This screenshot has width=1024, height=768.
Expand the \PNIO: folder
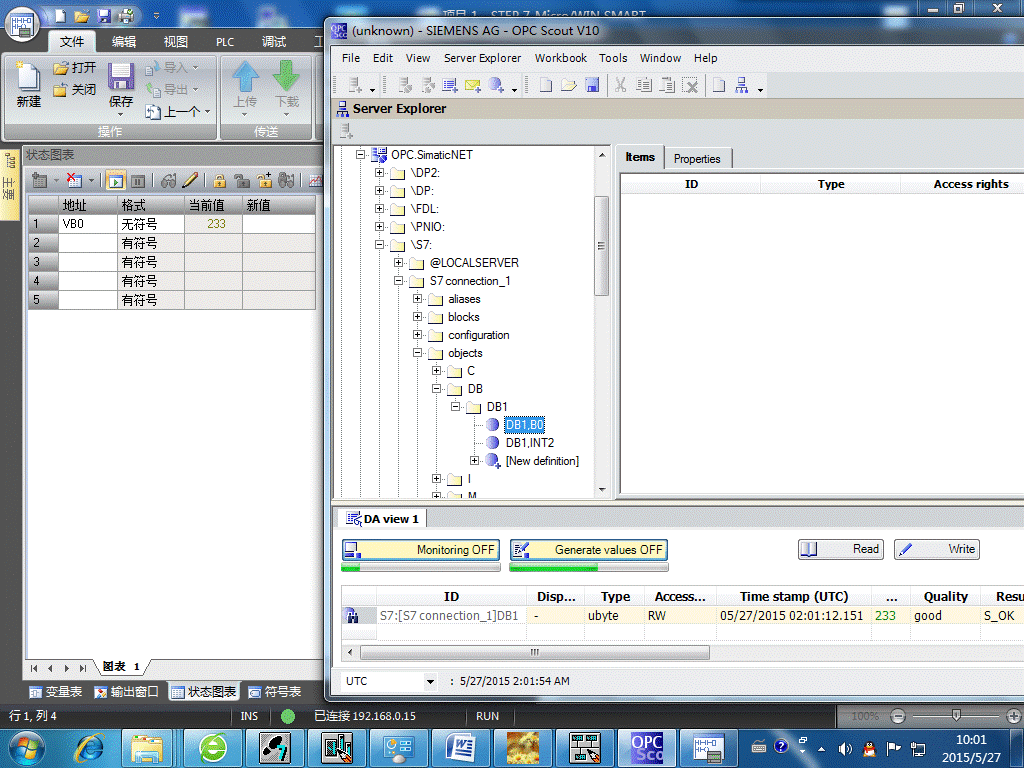pyautogui.click(x=379, y=227)
